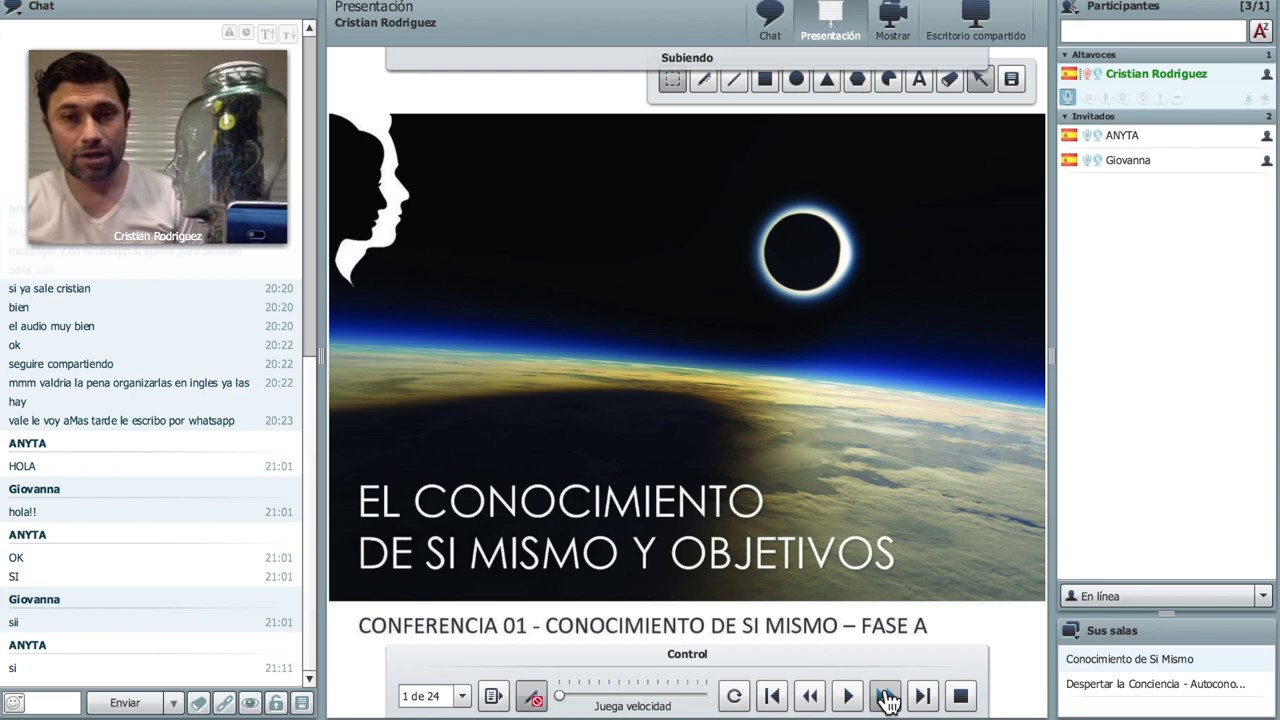Switch to the Presentación tab

coord(830,22)
